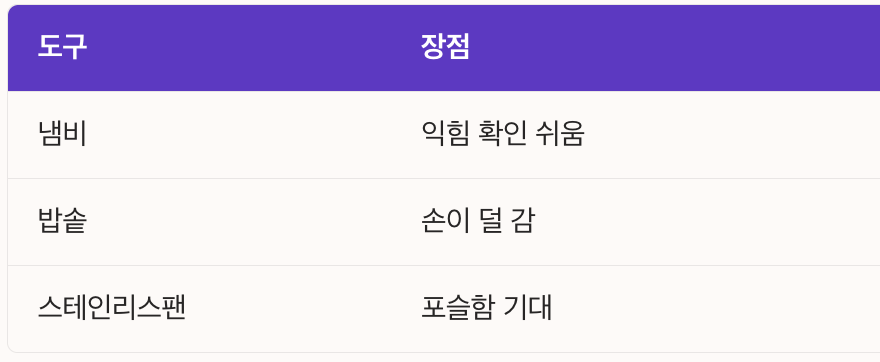880x362 pixels.
Task: Click the word 포슬함 in the table
Action: pos(456,309)
